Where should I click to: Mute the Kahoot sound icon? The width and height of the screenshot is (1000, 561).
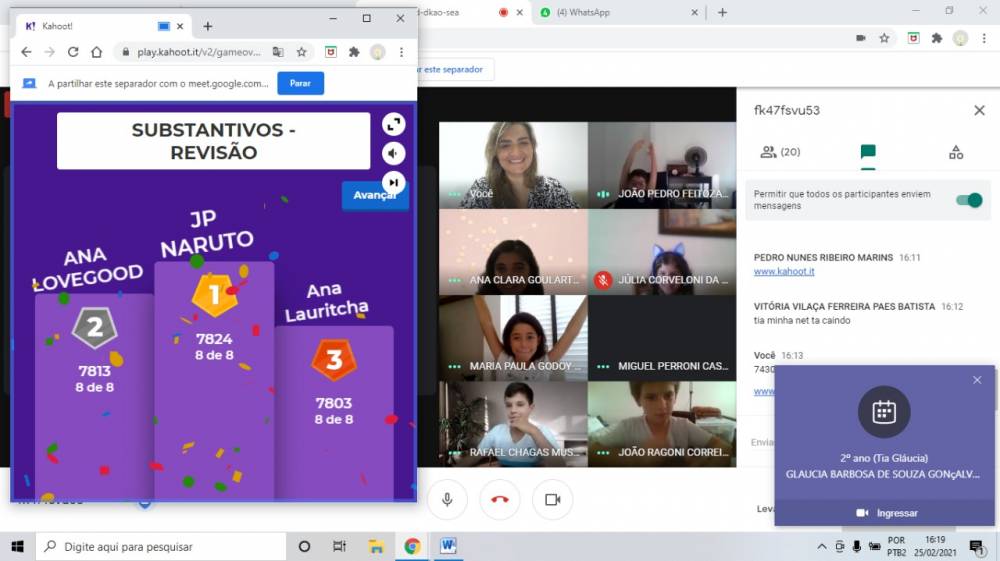coord(393,153)
